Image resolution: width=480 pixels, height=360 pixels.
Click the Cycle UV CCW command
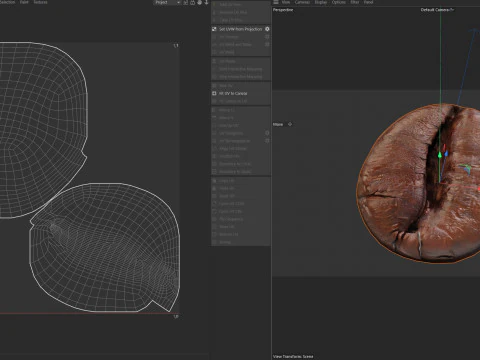231,203
